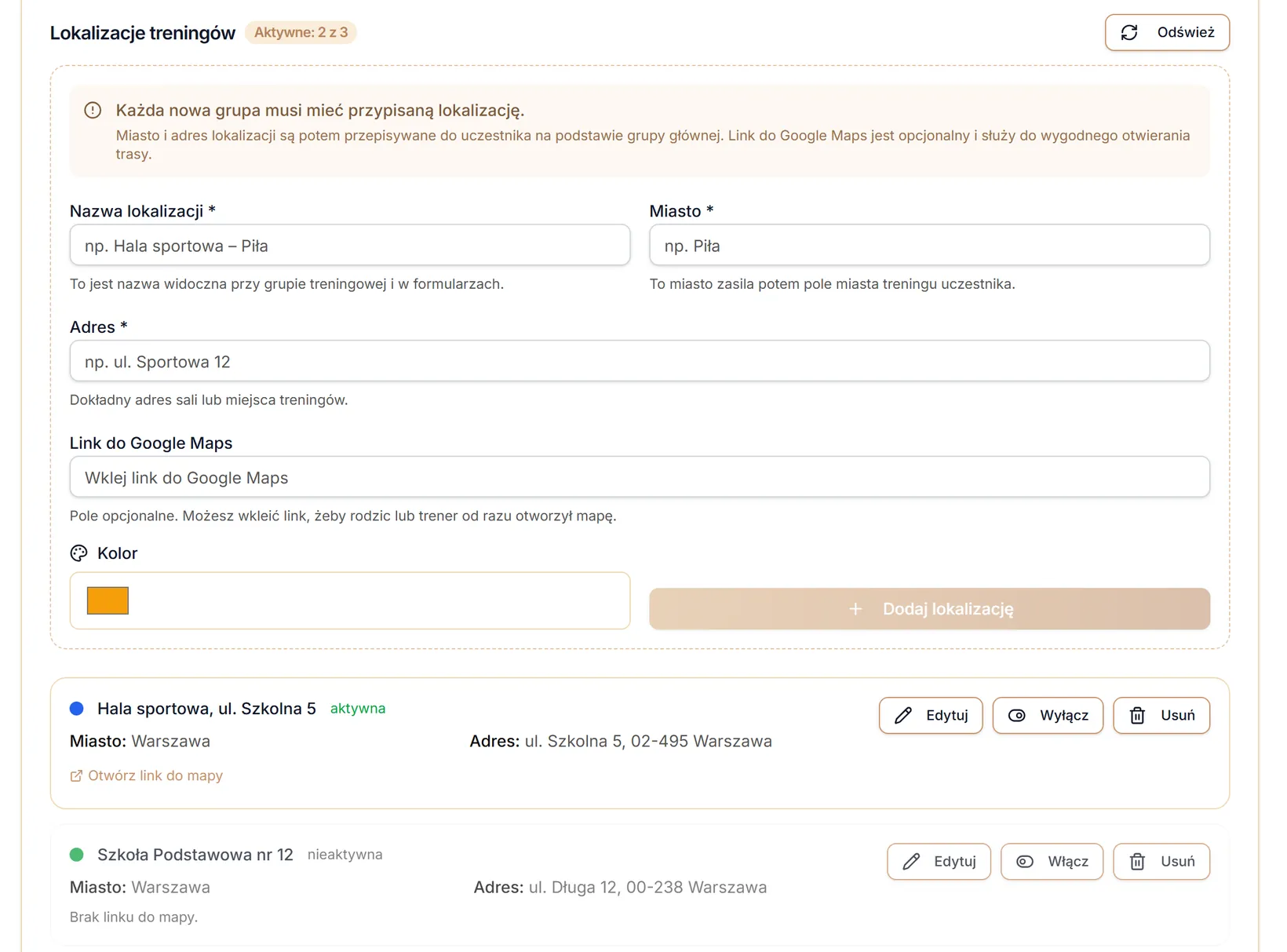Click the plus icon on Dodaj lokalizację
This screenshot has width=1287, height=952.
tap(855, 609)
